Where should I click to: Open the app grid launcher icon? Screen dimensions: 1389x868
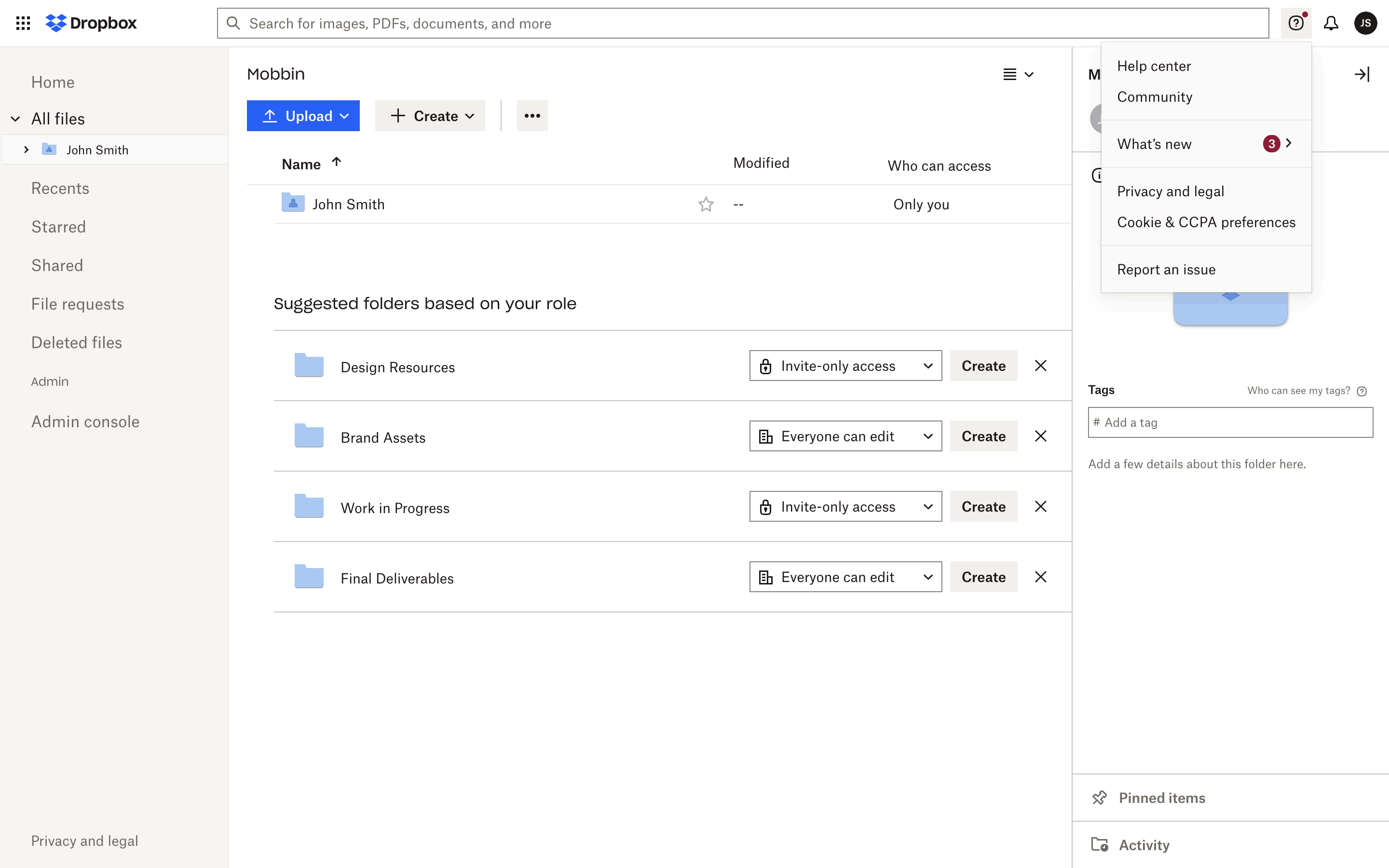(x=23, y=23)
